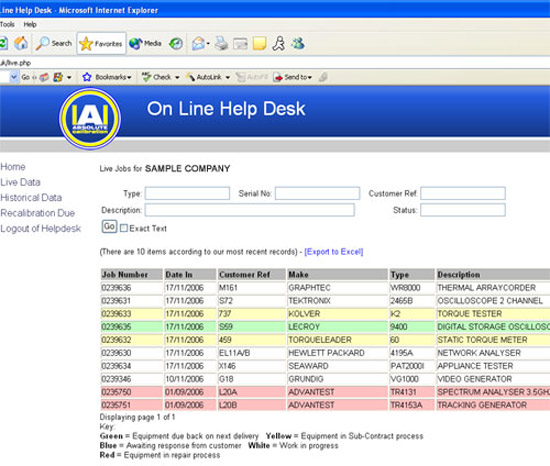Click the spell Check button

[157, 77]
